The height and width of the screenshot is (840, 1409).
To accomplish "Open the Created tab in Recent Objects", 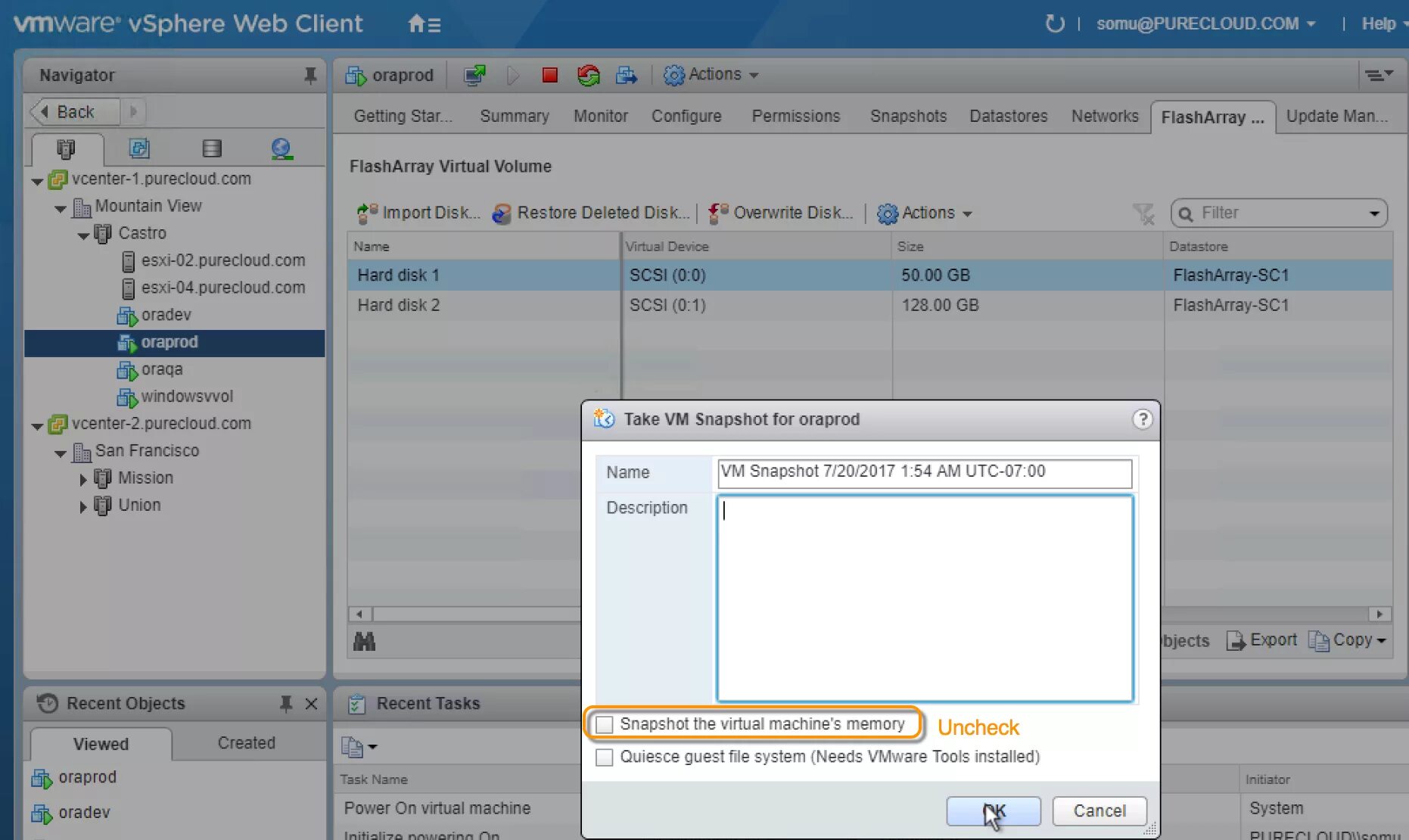I will point(247,743).
